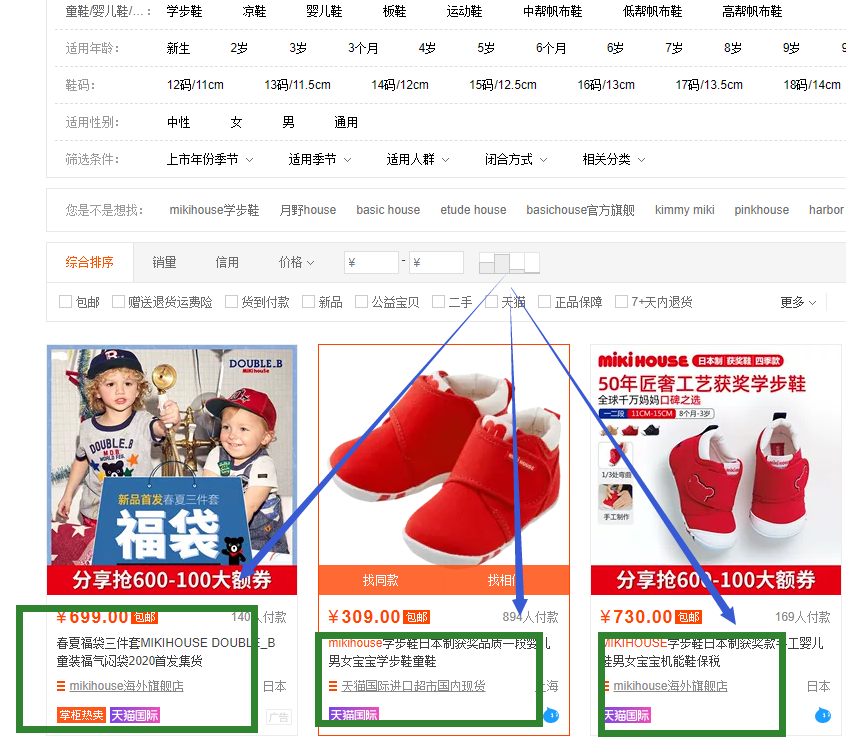Image resolution: width=846 pixels, height=737 pixels.
Task: Click maximum price input field
Action: click(436, 263)
